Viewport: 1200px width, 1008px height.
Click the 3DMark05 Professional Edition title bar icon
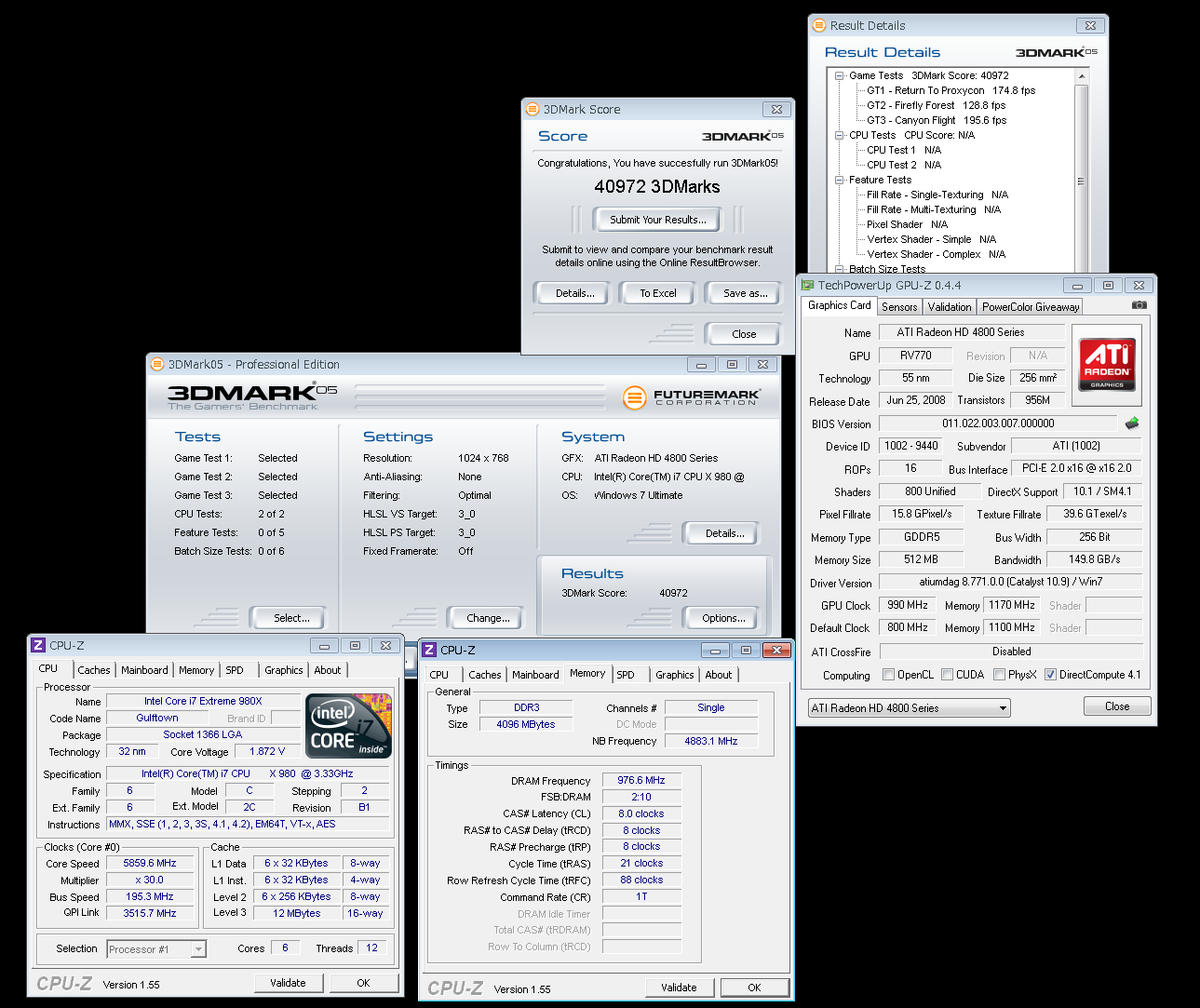click(x=157, y=364)
